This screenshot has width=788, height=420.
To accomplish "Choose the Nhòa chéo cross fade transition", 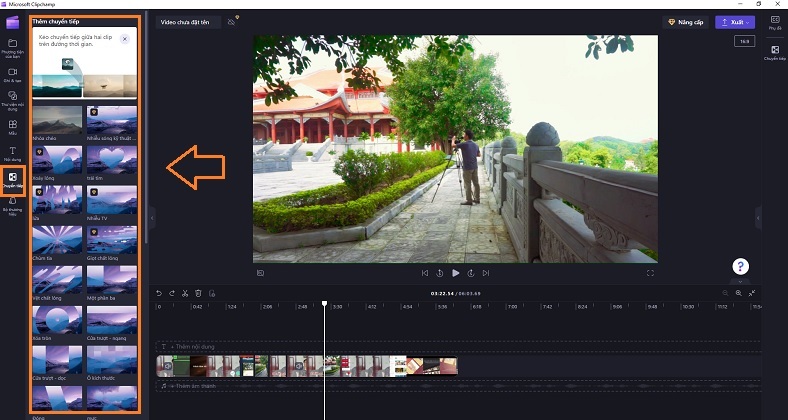I will 57,120.
